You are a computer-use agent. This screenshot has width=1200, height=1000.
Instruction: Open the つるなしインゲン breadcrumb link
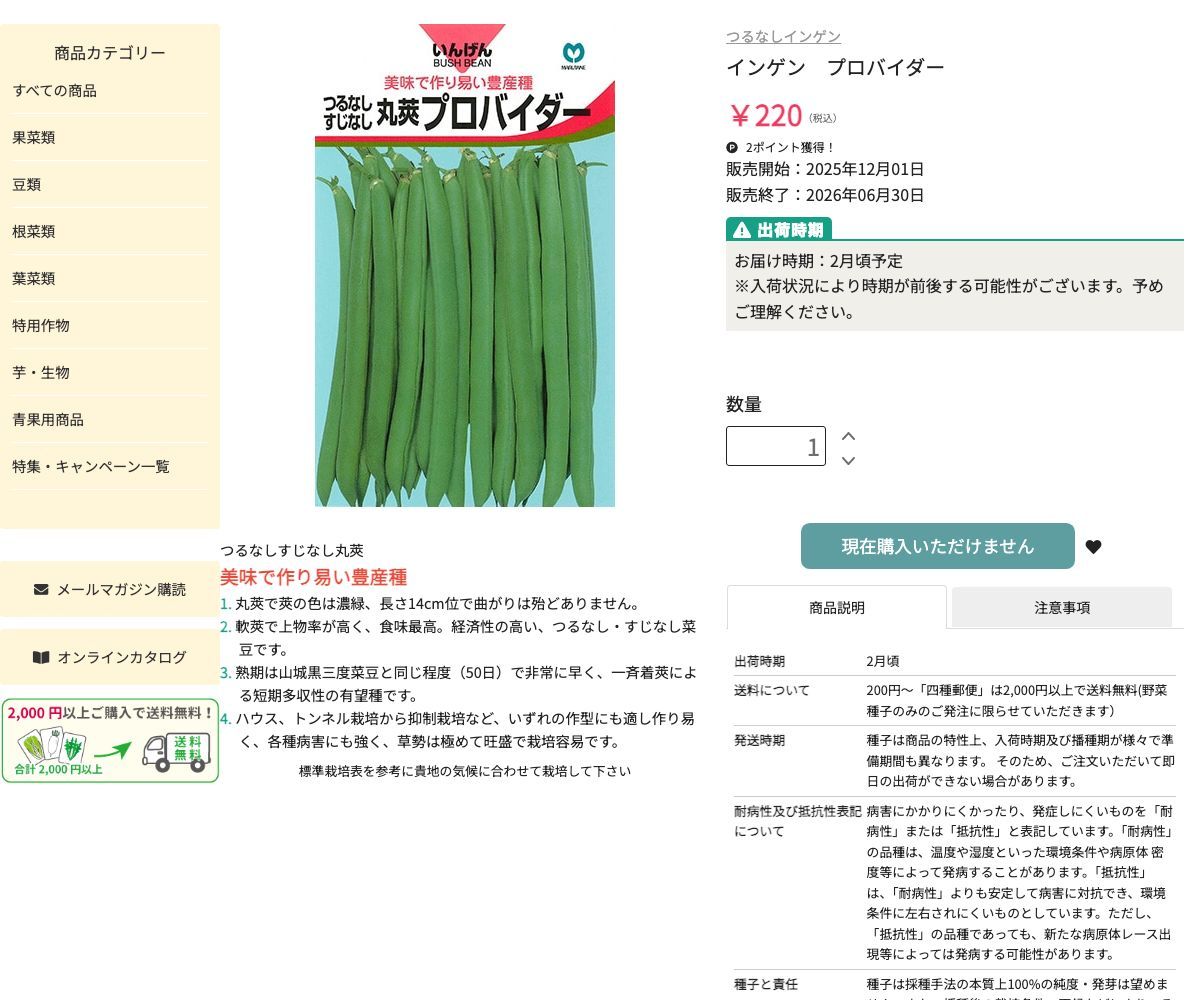point(783,36)
